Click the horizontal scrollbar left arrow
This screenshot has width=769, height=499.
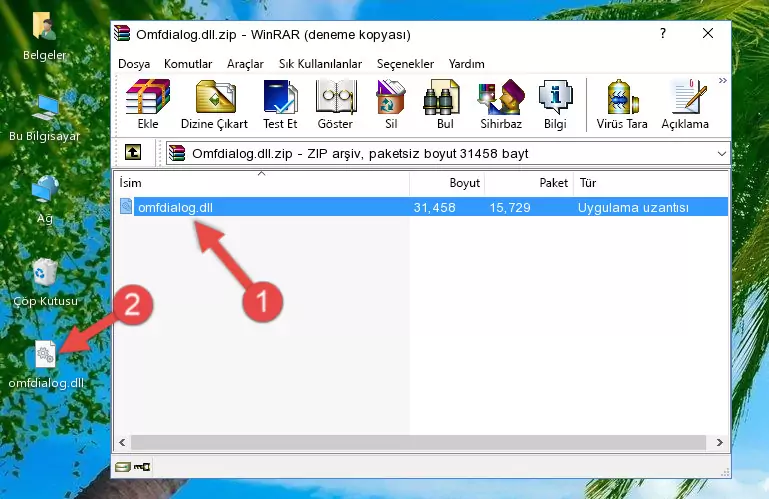click(x=123, y=442)
